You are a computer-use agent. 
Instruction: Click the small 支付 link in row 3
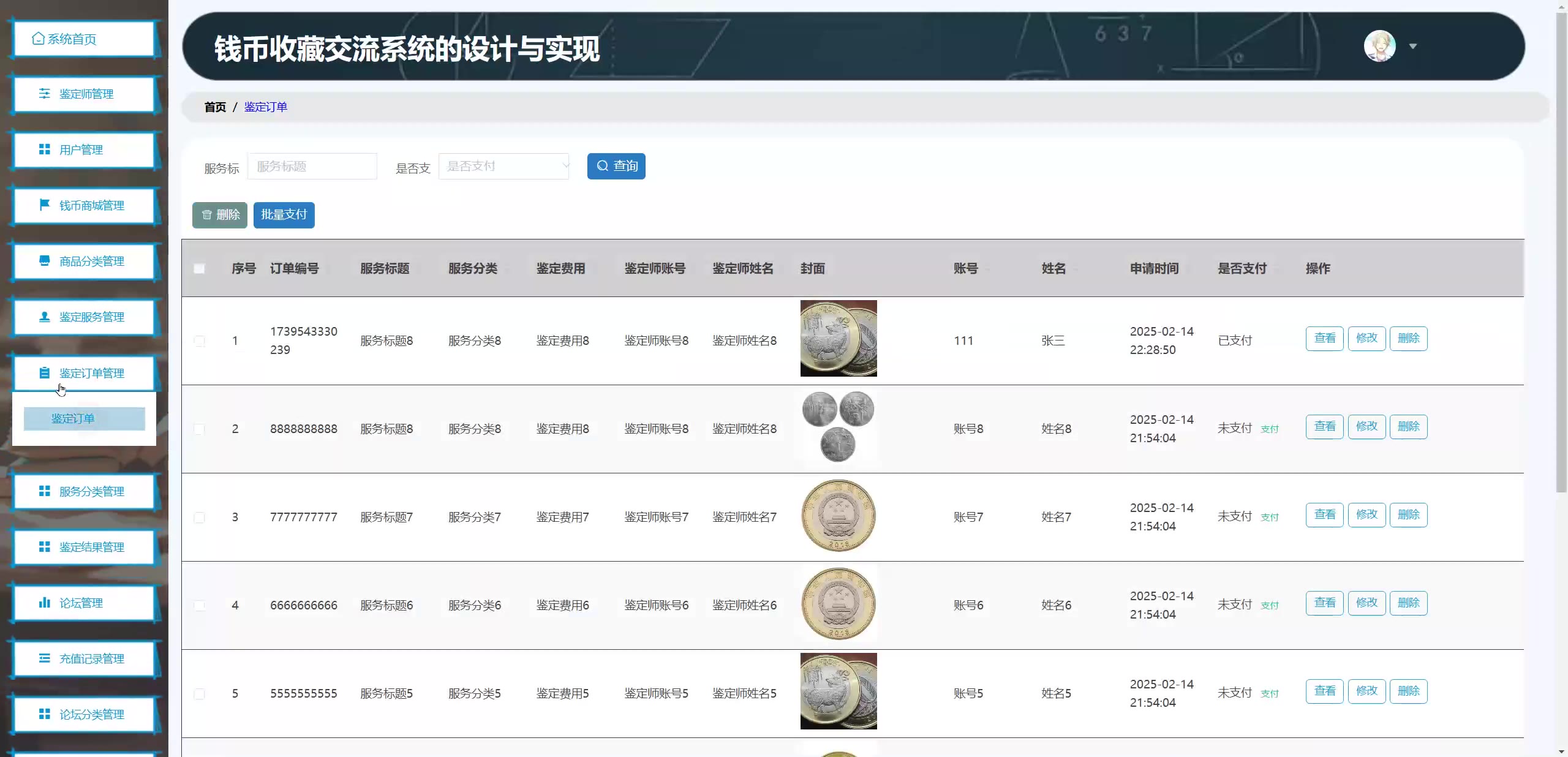[1269, 518]
